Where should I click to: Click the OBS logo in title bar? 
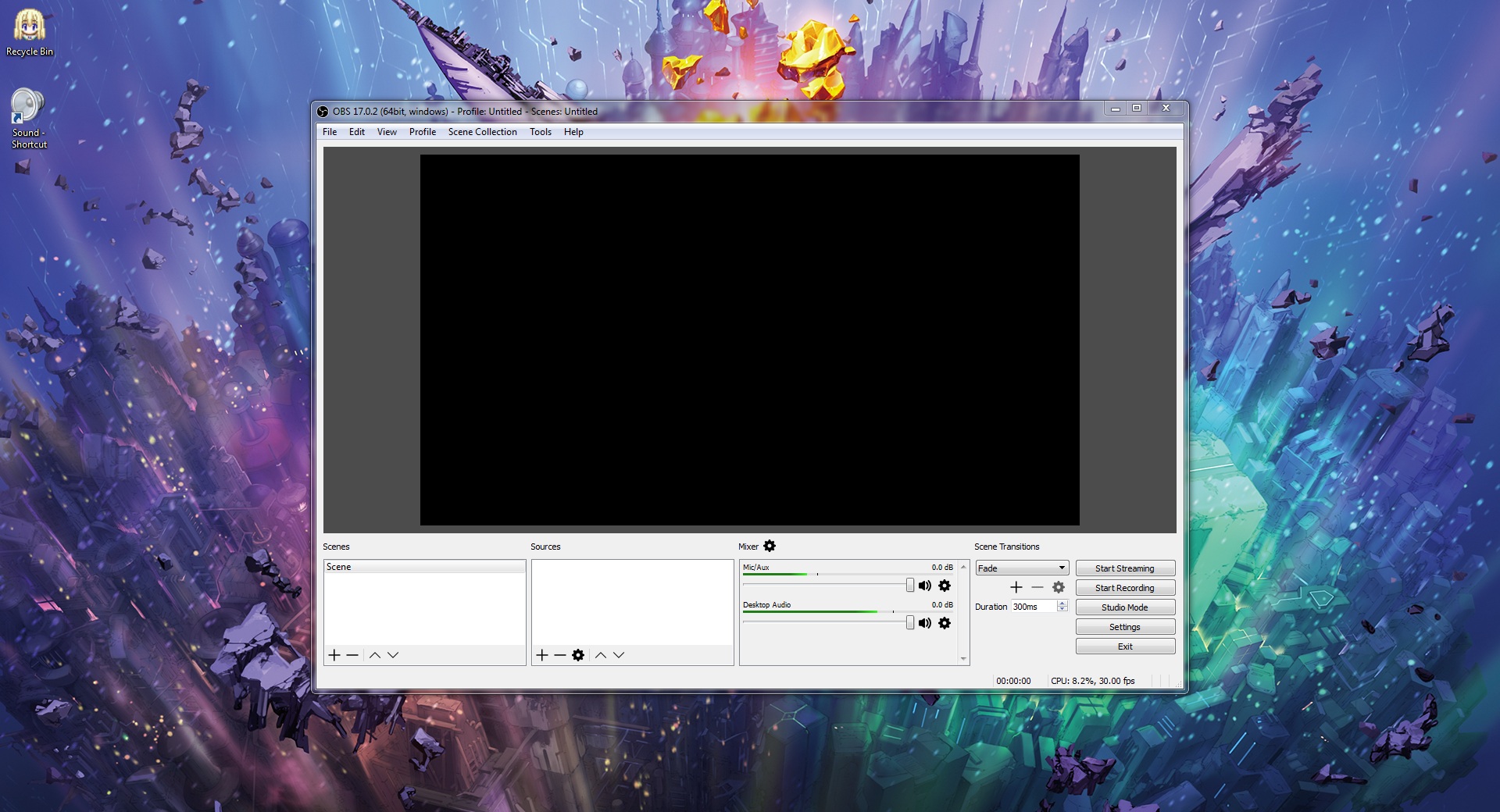pos(323,112)
